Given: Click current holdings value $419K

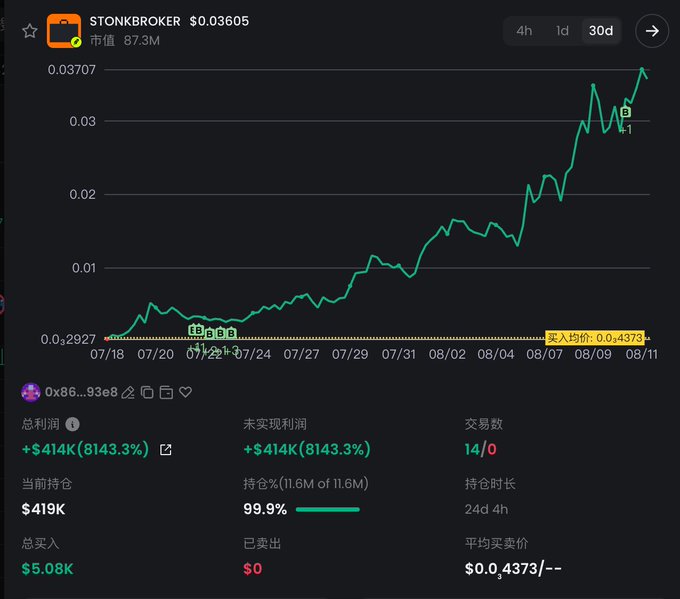Looking at the screenshot, I should [43, 509].
